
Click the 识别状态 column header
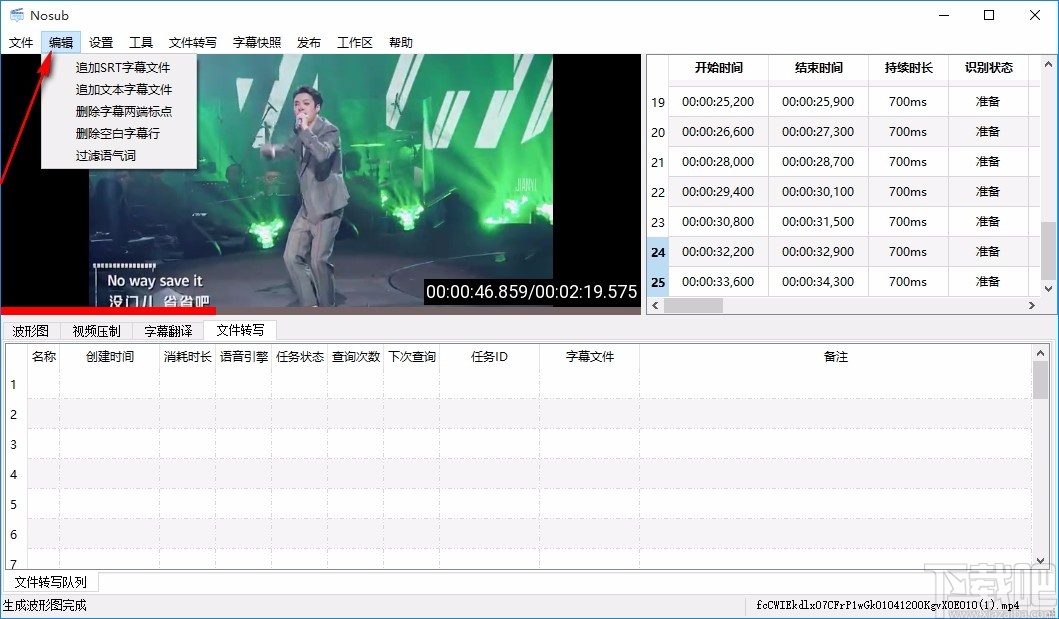click(989, 68)
